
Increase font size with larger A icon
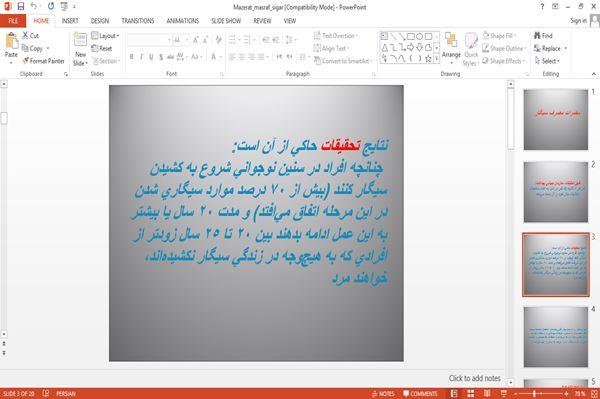[x=196, y=40]
